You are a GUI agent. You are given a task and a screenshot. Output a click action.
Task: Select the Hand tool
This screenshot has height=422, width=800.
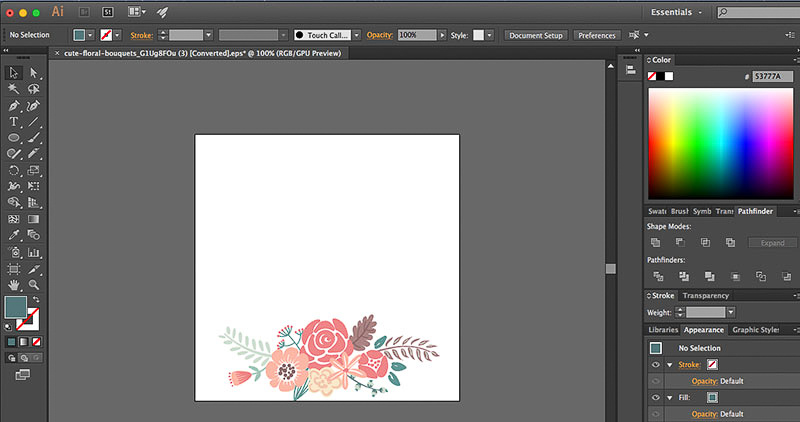click(14, 285)
